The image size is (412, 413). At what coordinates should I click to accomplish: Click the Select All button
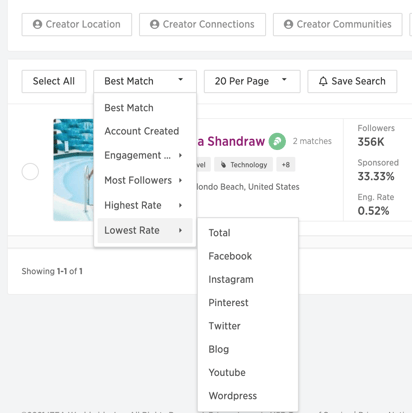coord(54,81)
